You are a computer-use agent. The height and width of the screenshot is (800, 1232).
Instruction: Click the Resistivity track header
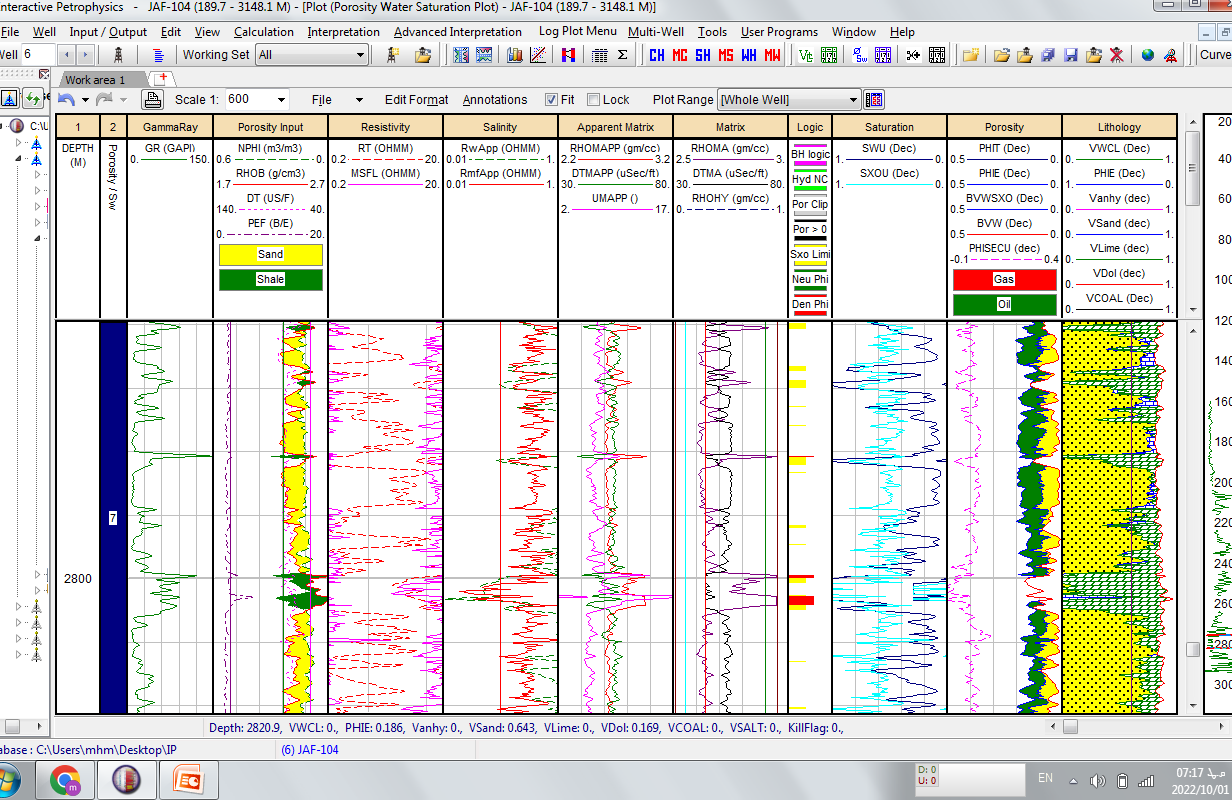[x=385, y=127]
